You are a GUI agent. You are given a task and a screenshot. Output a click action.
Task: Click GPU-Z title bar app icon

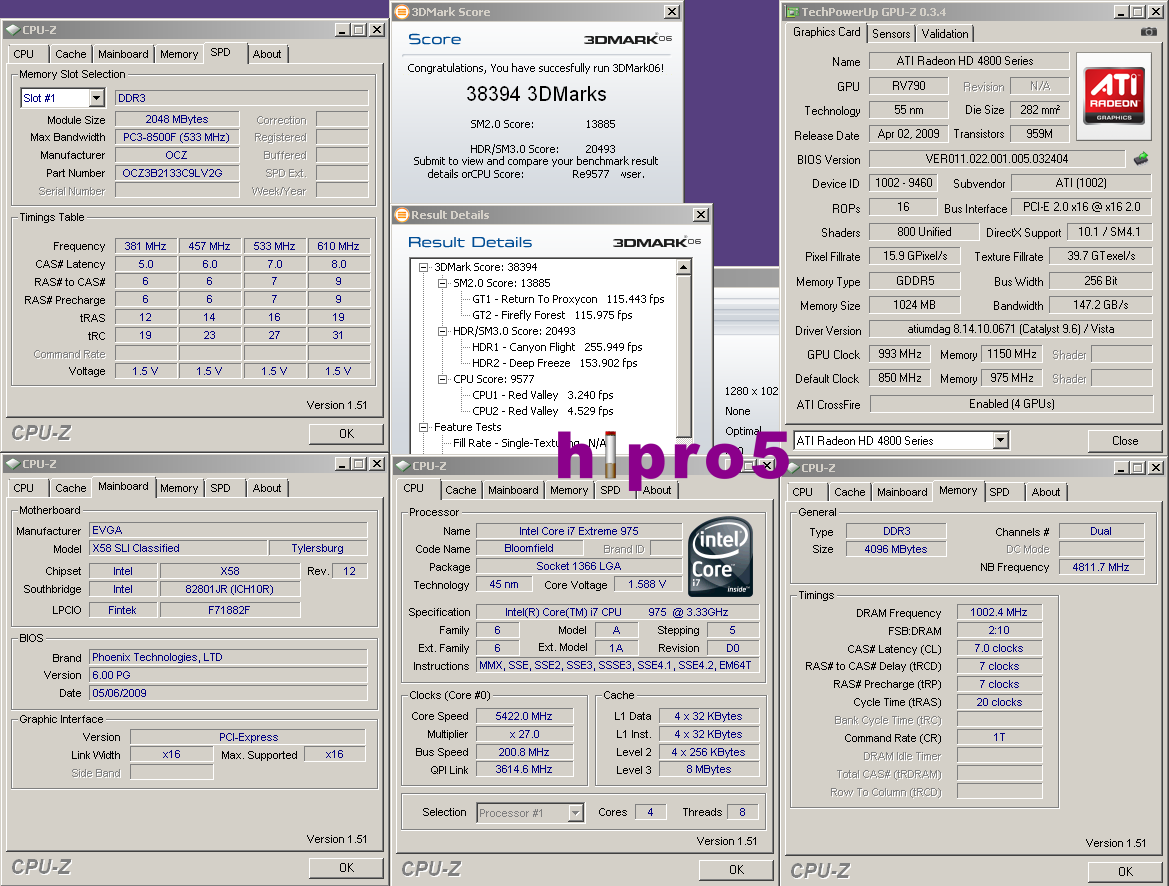(792, 12)
